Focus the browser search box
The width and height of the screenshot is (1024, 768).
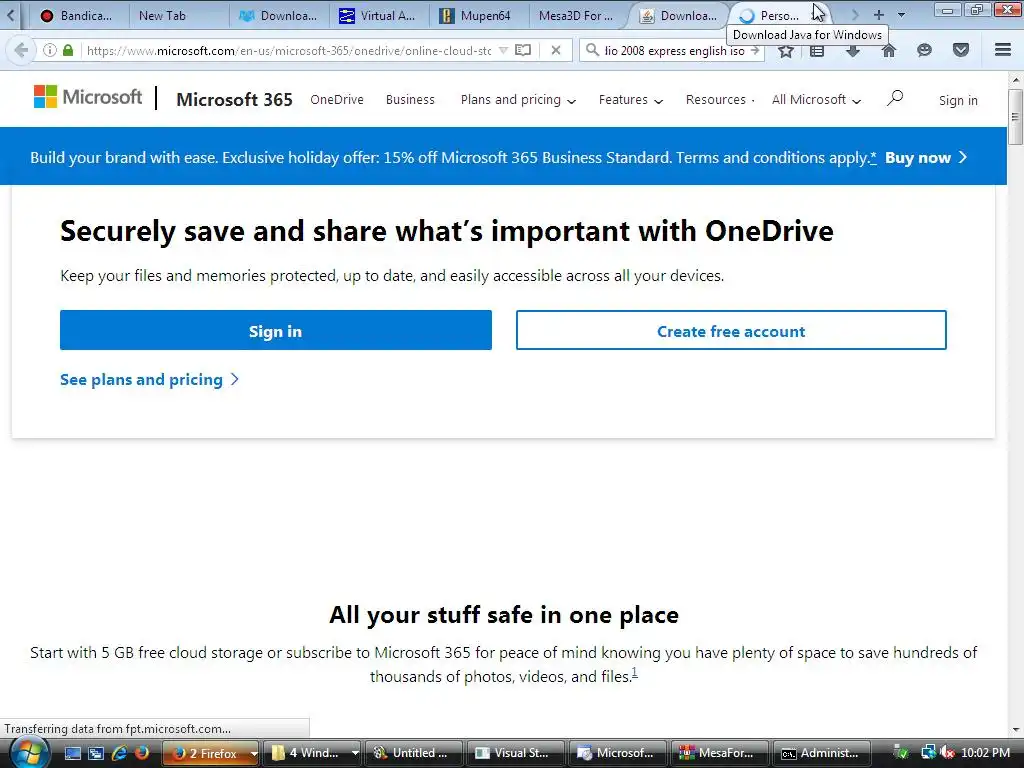674,50
